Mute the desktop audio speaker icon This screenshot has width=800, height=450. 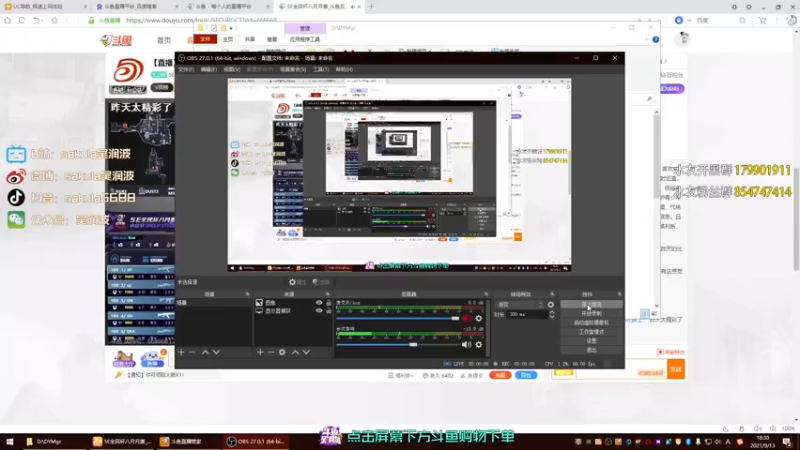click(x=466, y=345)
